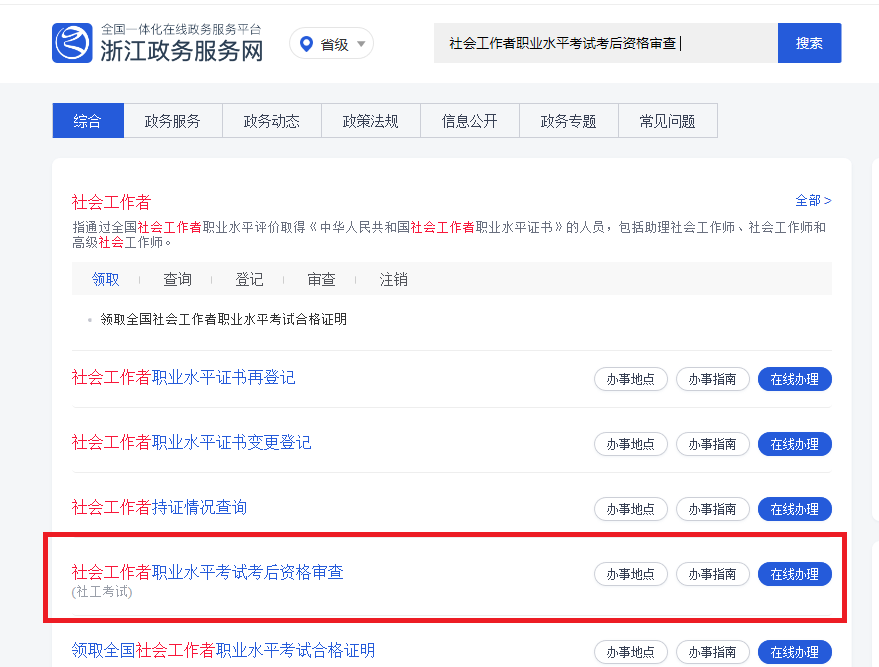Click the 全部 > link
The image size is (879, 667).
pyautogui.click(x=813, y=201)
